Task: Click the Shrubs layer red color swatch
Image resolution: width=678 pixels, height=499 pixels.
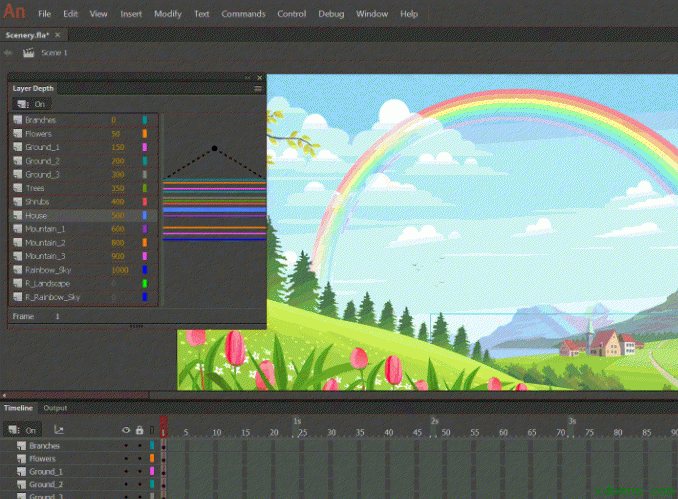Action: coord(145,202)
